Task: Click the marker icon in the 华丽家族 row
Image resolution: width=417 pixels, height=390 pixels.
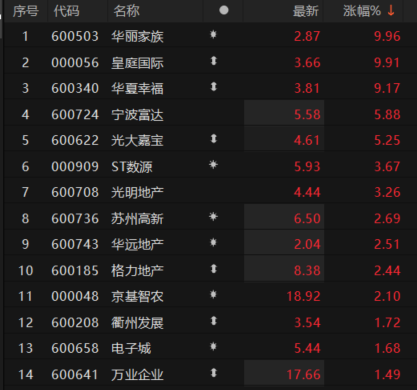Action: coord(213,34)
